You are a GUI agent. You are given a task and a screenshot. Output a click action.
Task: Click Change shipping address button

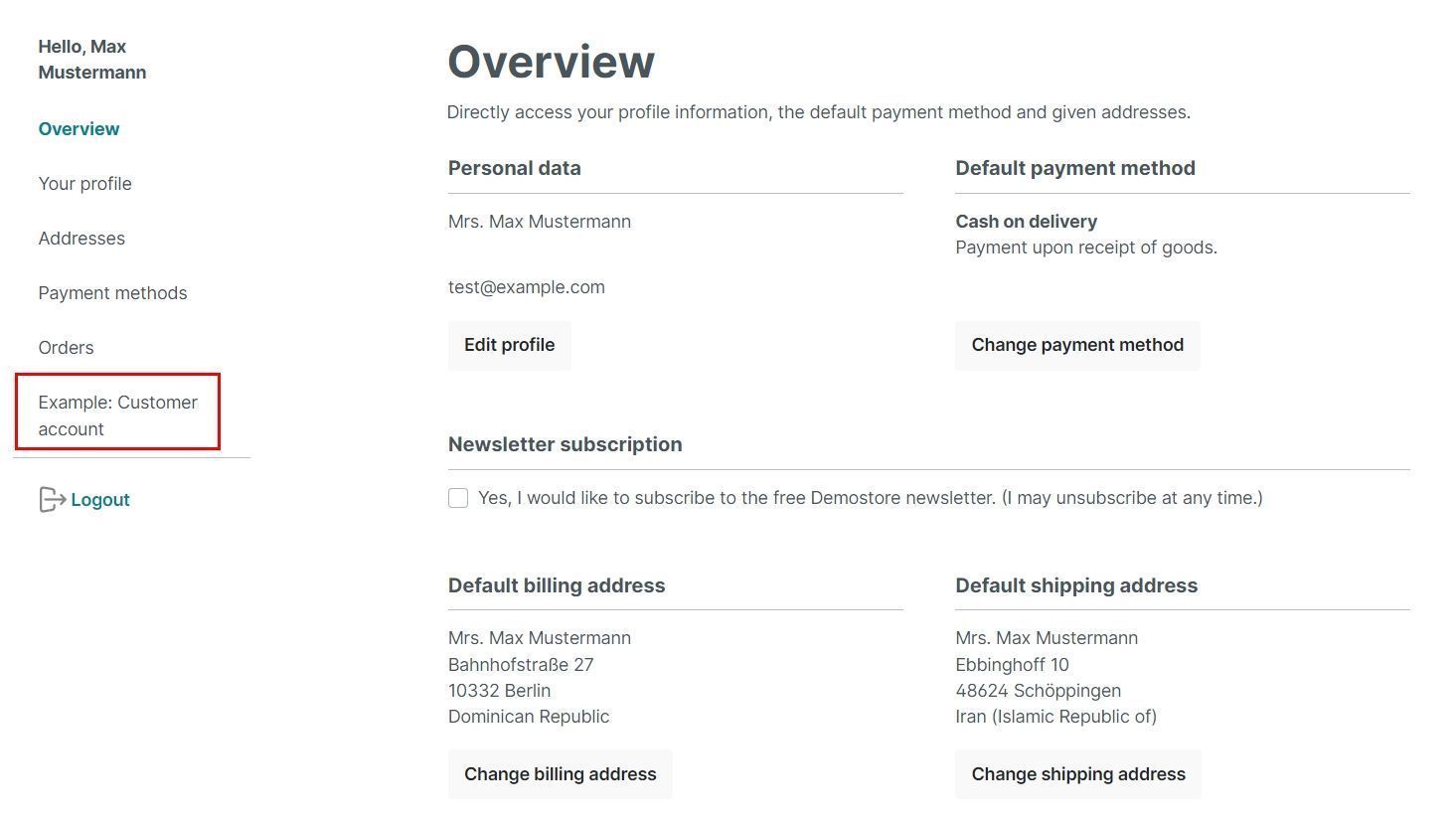click(x=1077, y=774)
